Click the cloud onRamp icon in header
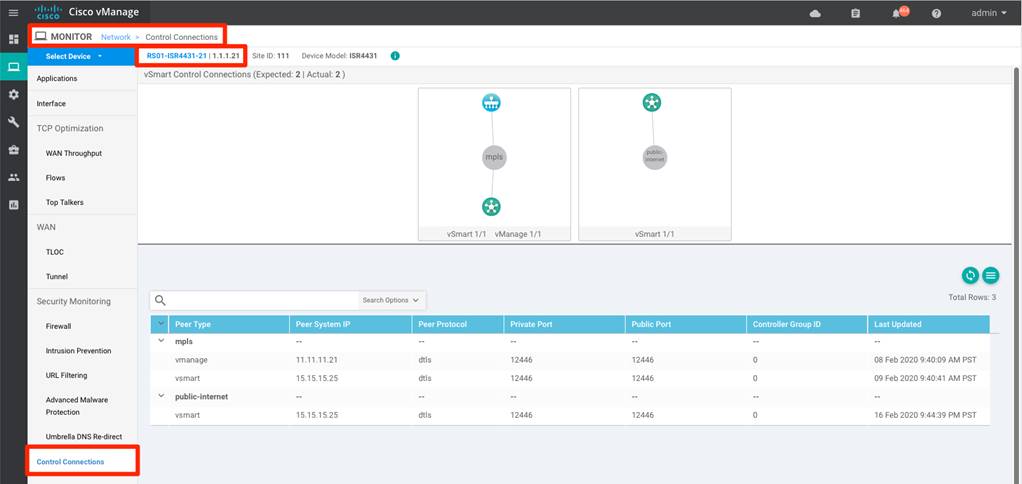This screenshot has height=484, width=1022. (x=815, y=13)
